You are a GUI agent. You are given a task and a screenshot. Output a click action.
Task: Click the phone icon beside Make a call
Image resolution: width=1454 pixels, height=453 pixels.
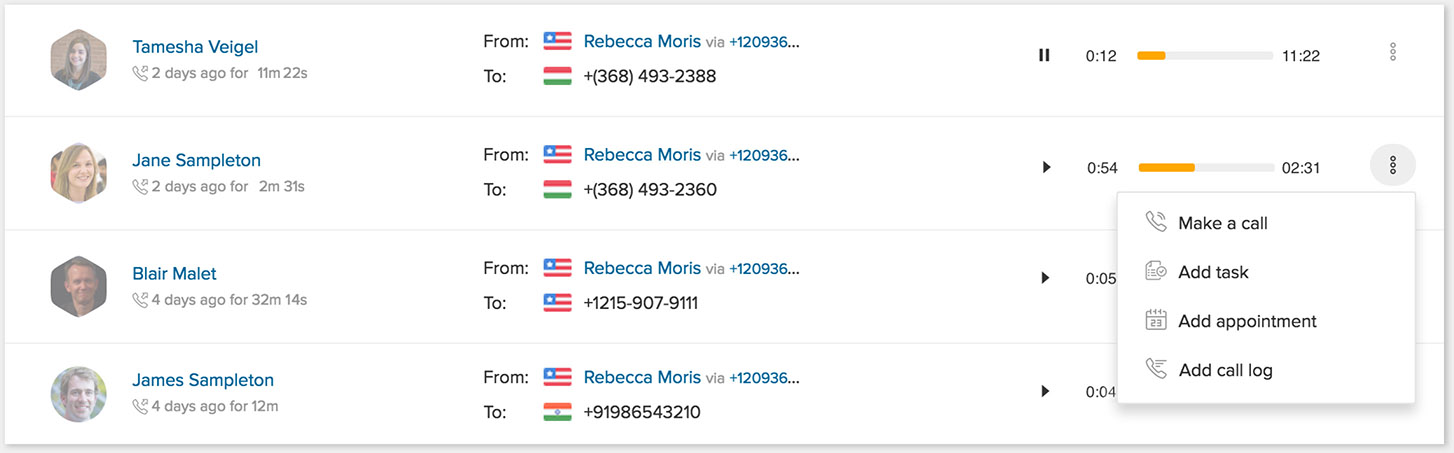point(1156,222)
